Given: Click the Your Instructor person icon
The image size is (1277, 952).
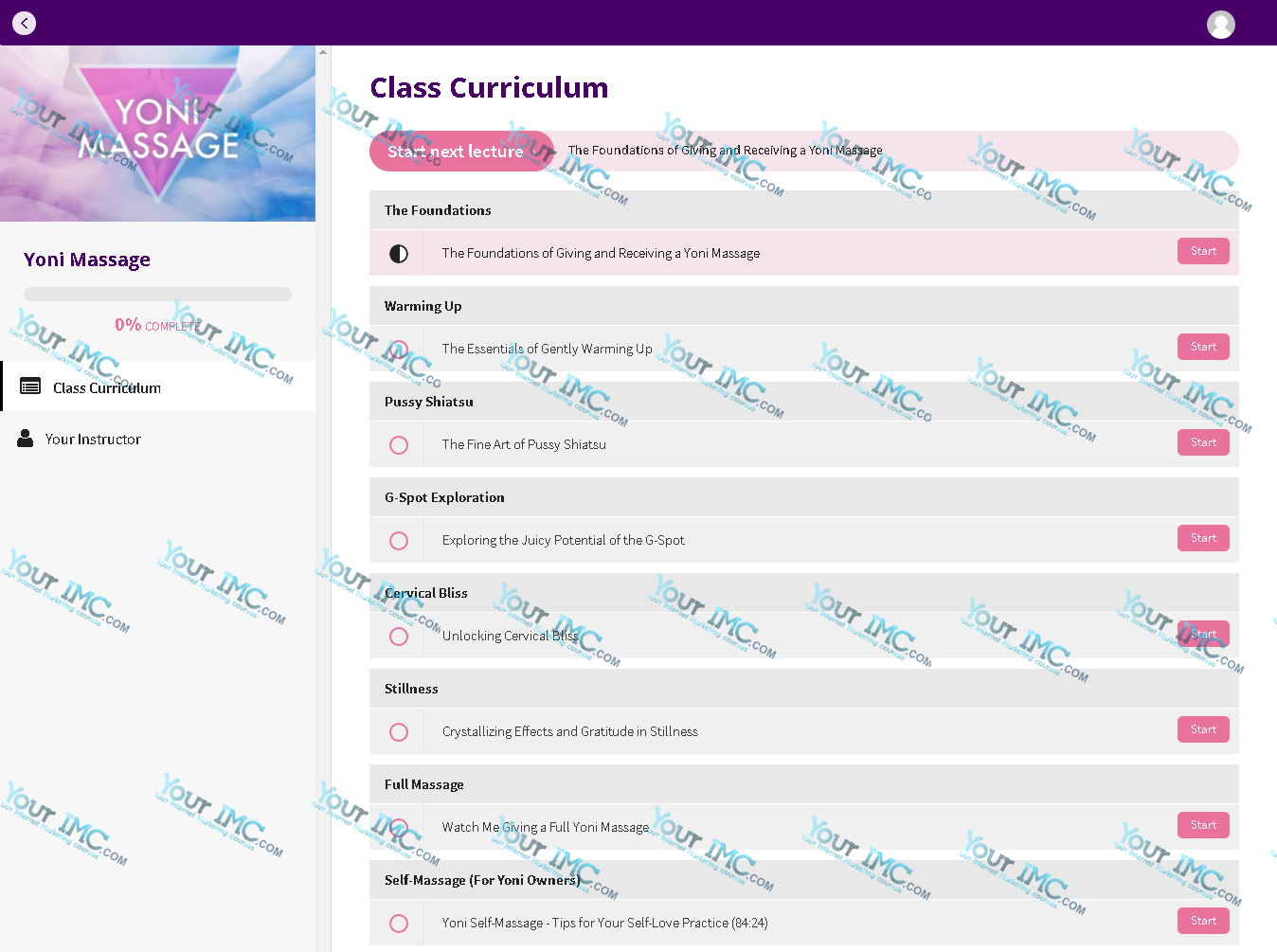Looking at the screenshot, I should click(26, 439).
